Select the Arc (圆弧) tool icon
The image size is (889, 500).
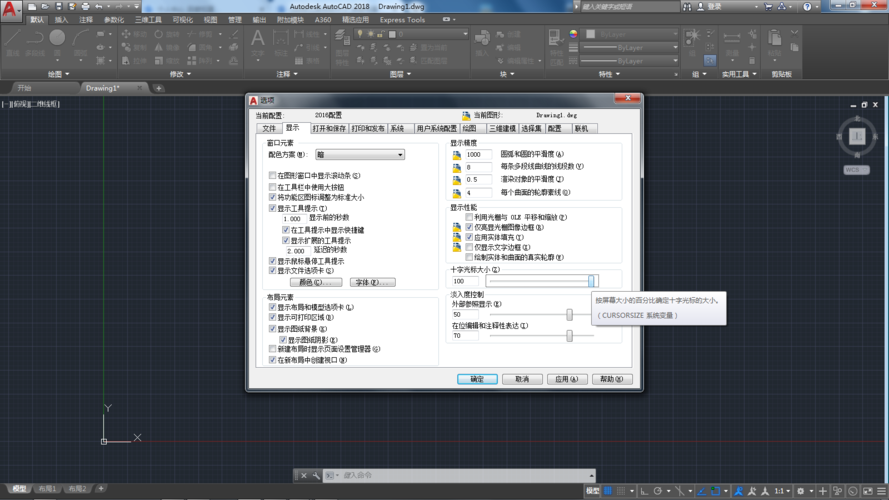click(x=81, y=43)
